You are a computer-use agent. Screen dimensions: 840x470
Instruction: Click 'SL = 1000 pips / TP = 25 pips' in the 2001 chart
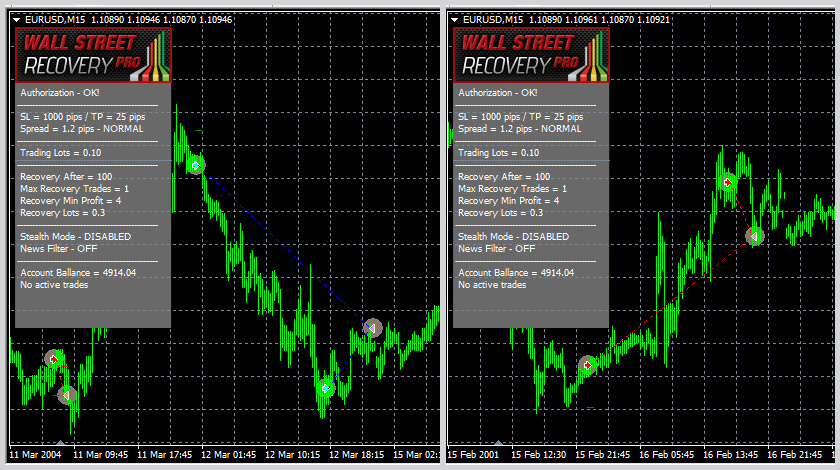coord(520,117)
